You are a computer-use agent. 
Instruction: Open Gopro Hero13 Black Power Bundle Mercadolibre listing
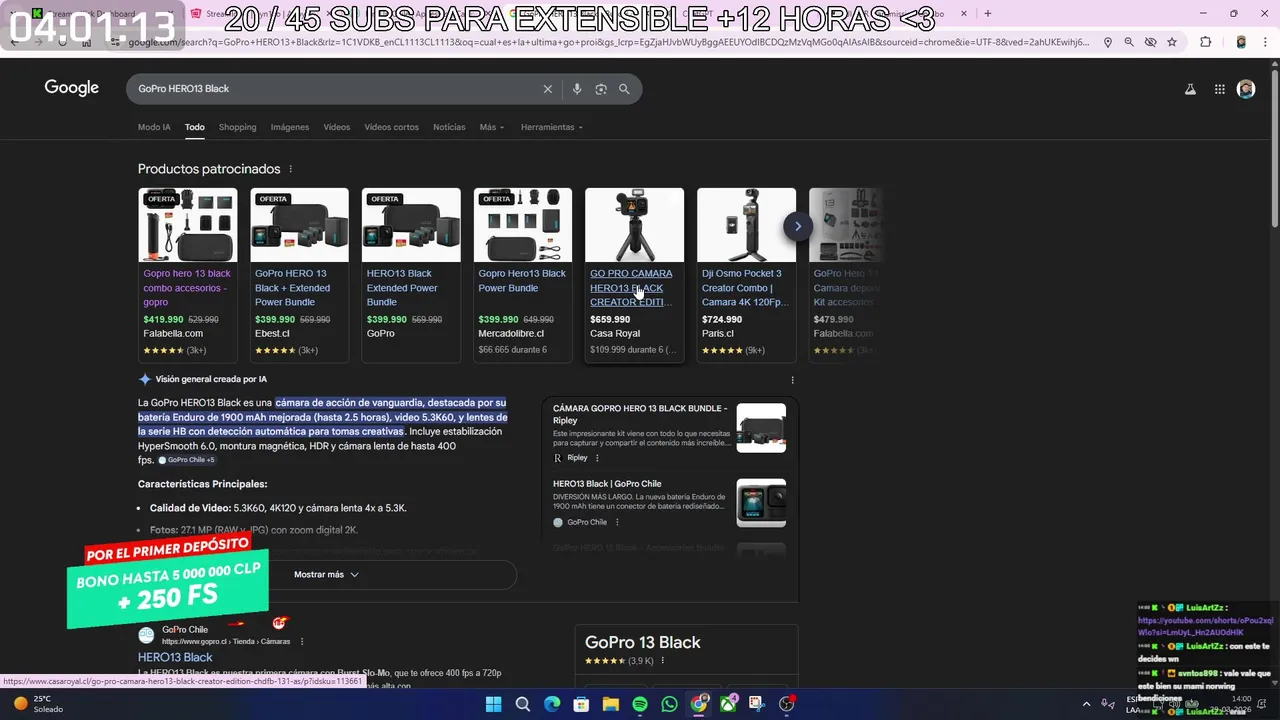pos(522,280)
